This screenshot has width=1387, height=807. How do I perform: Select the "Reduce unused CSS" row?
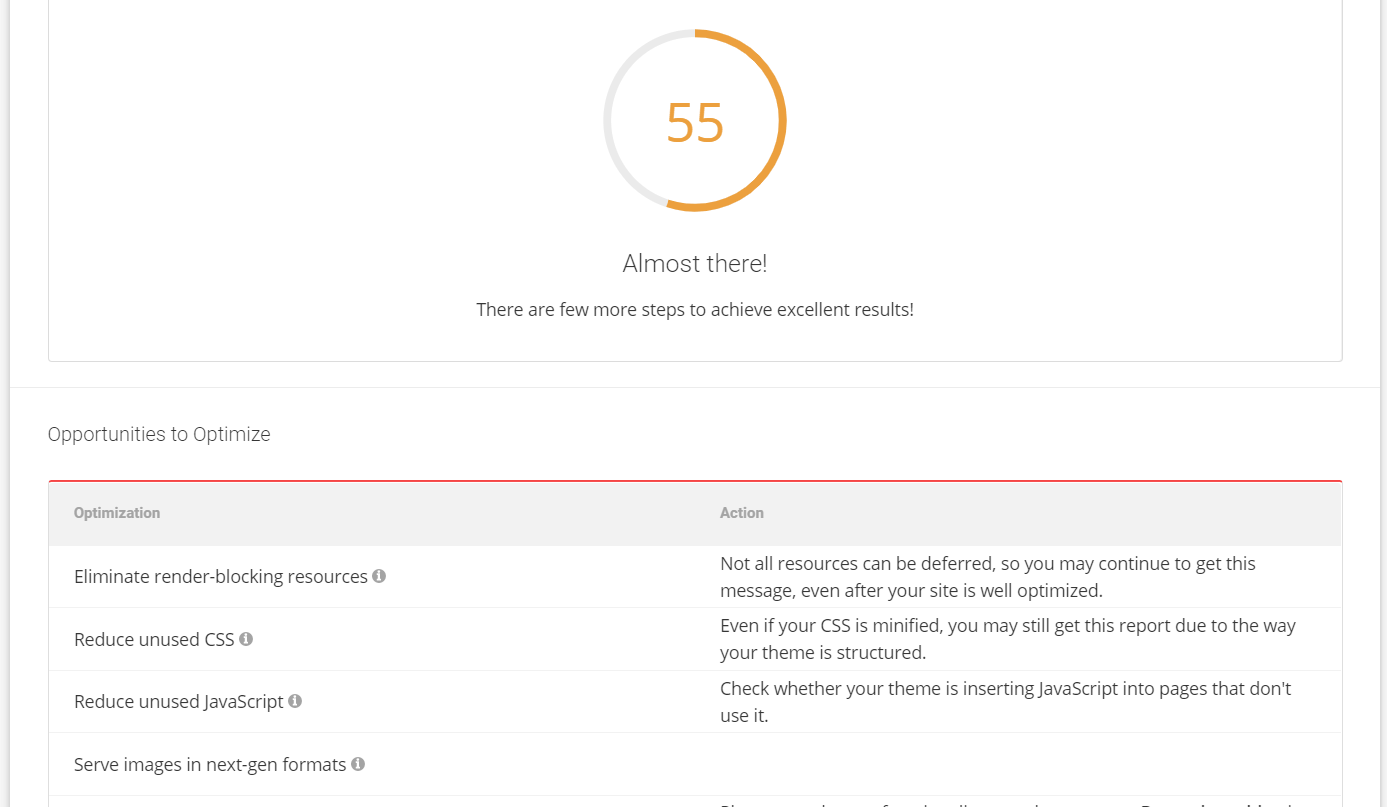400,638
